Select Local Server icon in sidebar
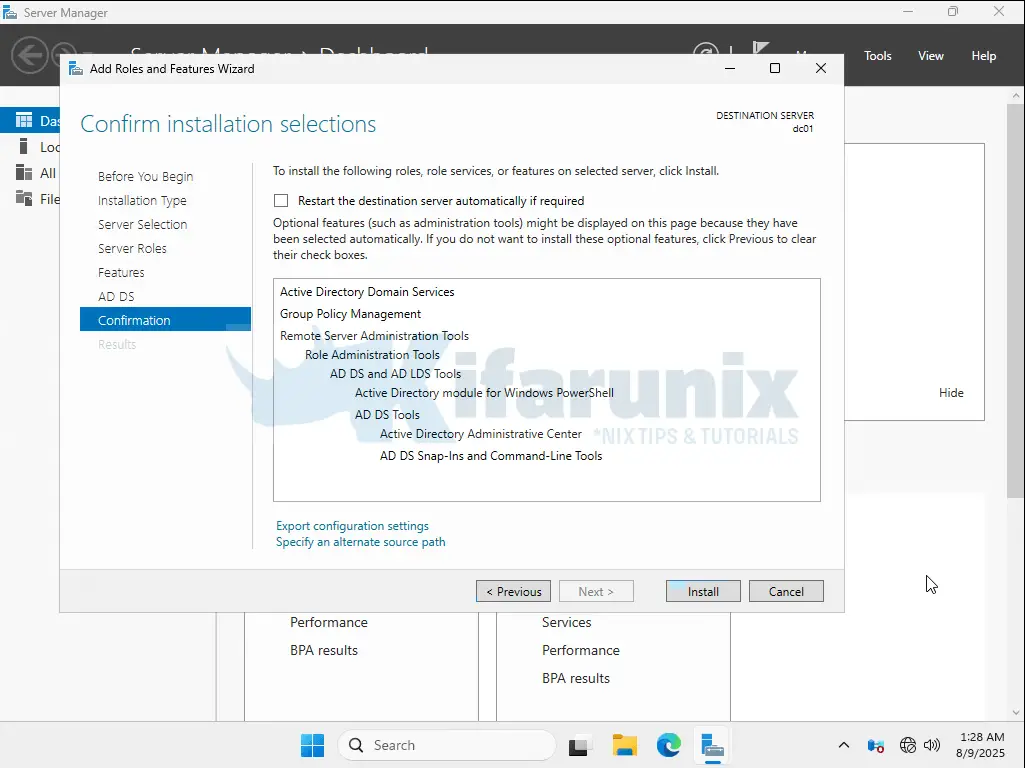This screenshot has height=768, width=1025. pyautogui.click(x=24, y=146)
